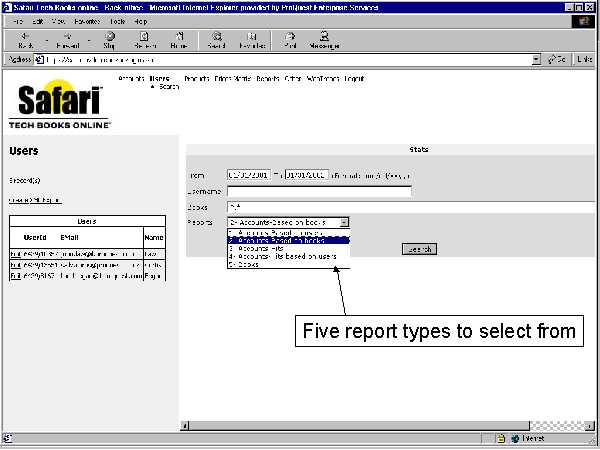Click the Logout navigation link

pyautogui.click(x=354, y=78)
